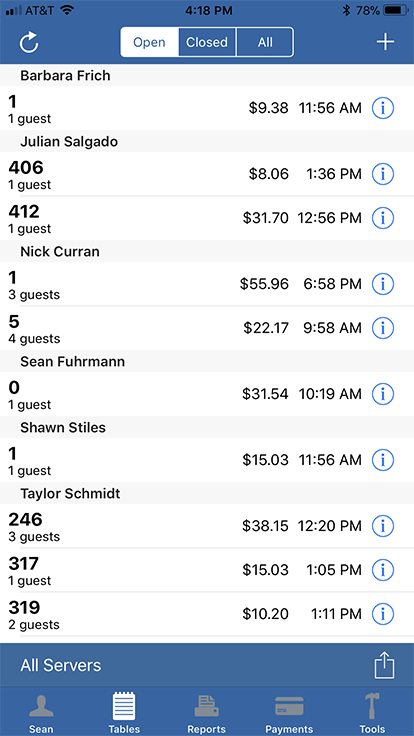The height and width of the screenshot is (736, 414).
Task: View info for table 406
Action: tap(383, 174)
